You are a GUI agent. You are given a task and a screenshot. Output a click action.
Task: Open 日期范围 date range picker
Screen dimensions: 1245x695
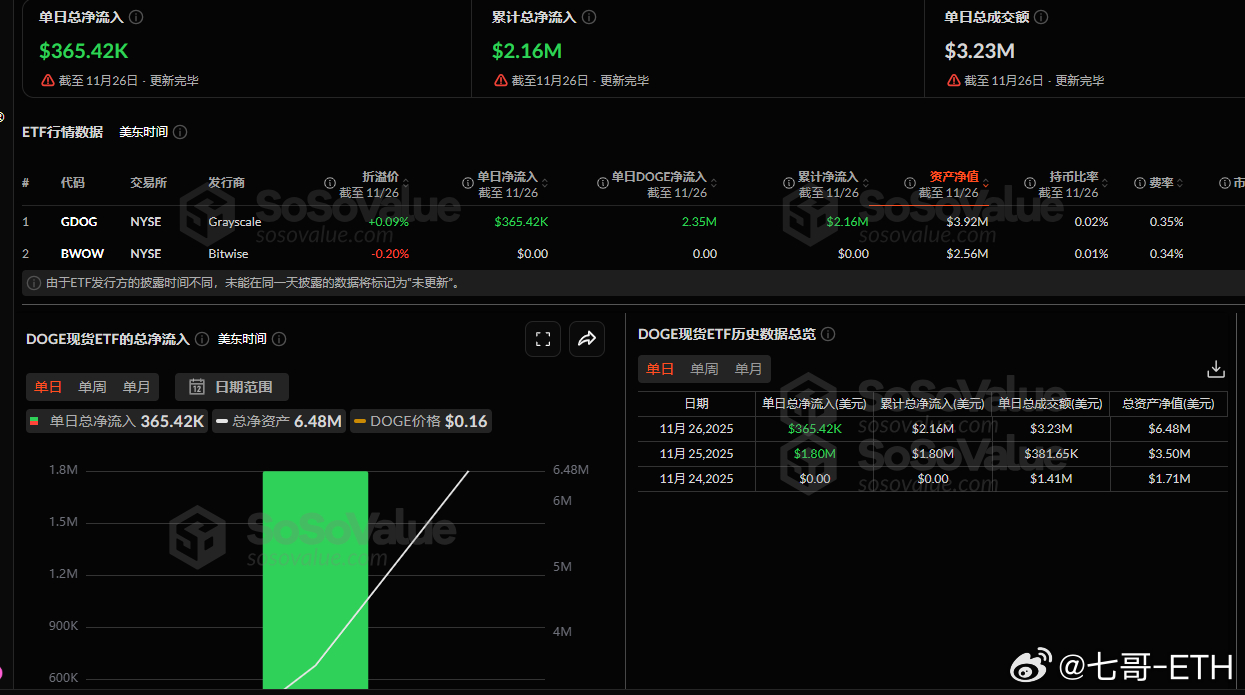pyautogui.click(x=231, y=387)
